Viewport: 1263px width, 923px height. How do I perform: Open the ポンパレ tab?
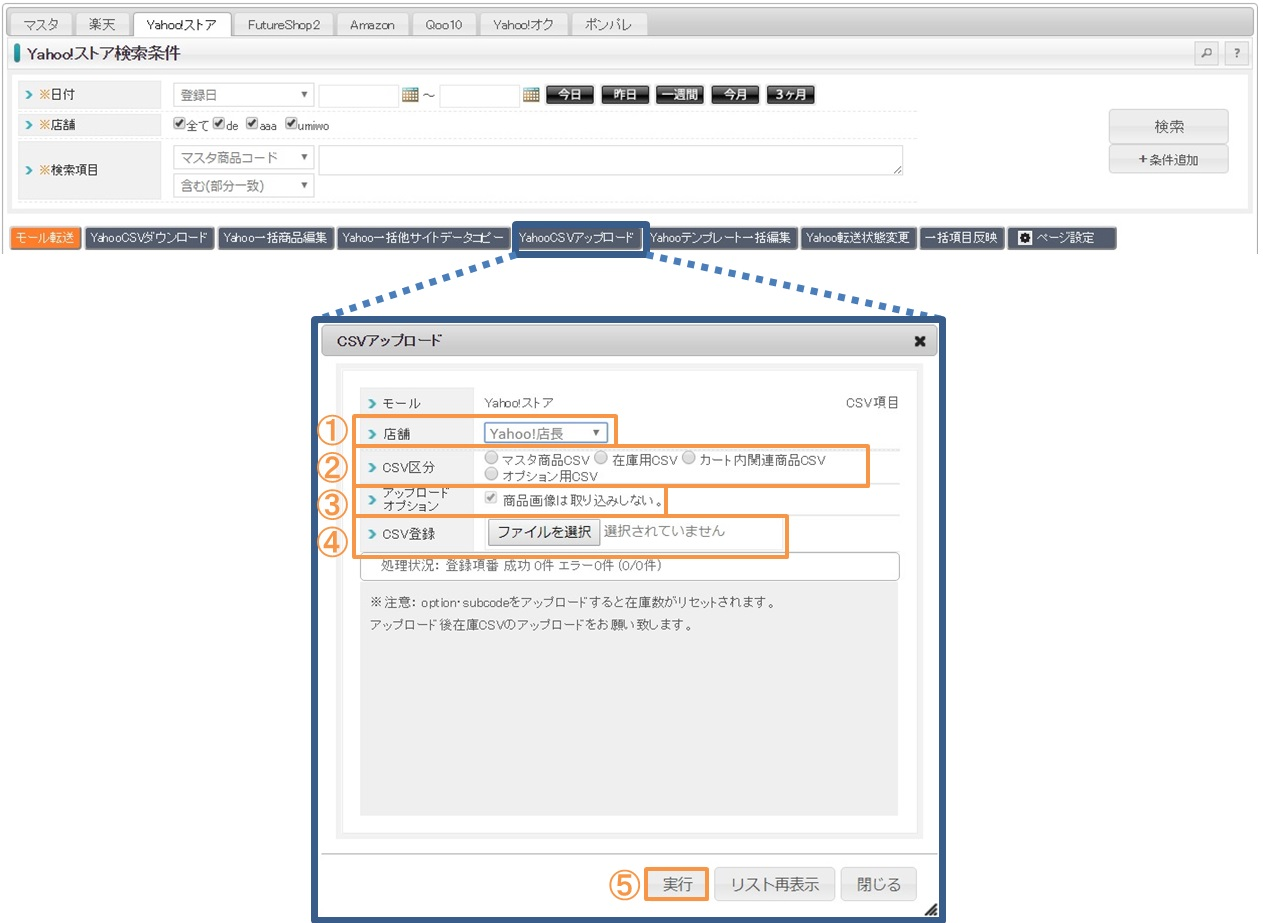pyautogui.click(x=608, y=24)
